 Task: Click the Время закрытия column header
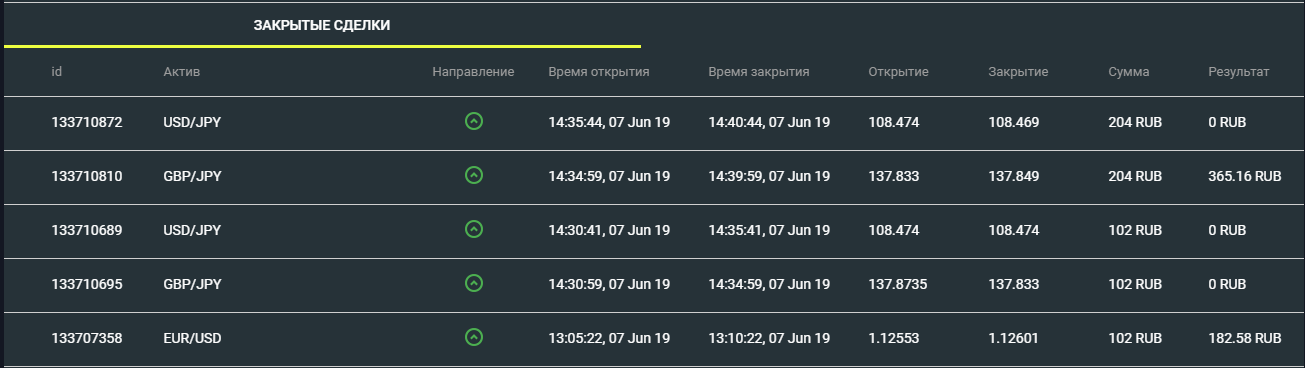(759, 72)
